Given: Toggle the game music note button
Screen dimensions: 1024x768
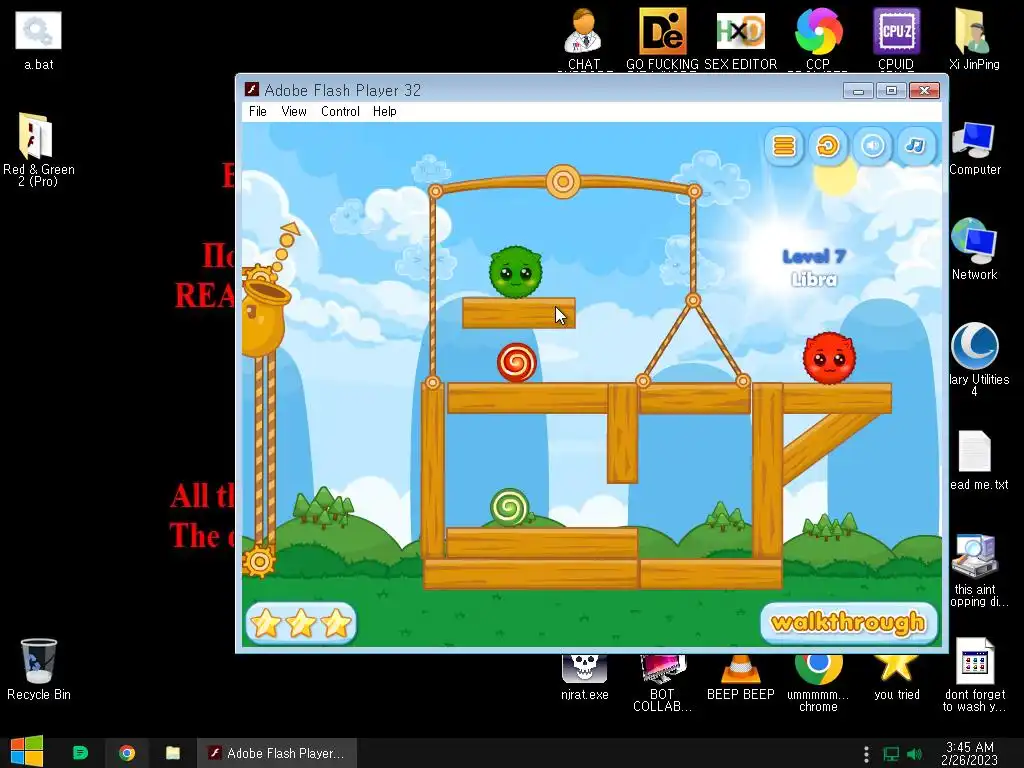Looking at the screenshot, I should point(916,146).
